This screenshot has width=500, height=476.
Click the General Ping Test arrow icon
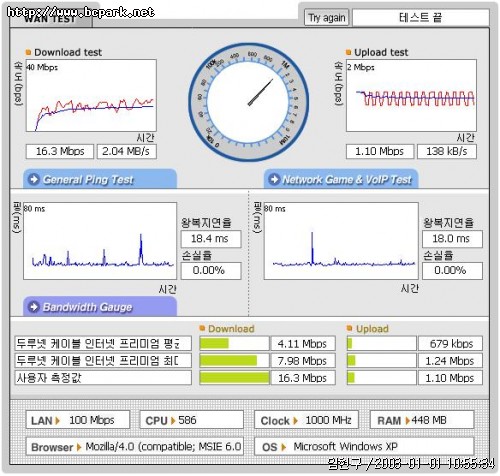pyautogui.click(x=34, y=179)
